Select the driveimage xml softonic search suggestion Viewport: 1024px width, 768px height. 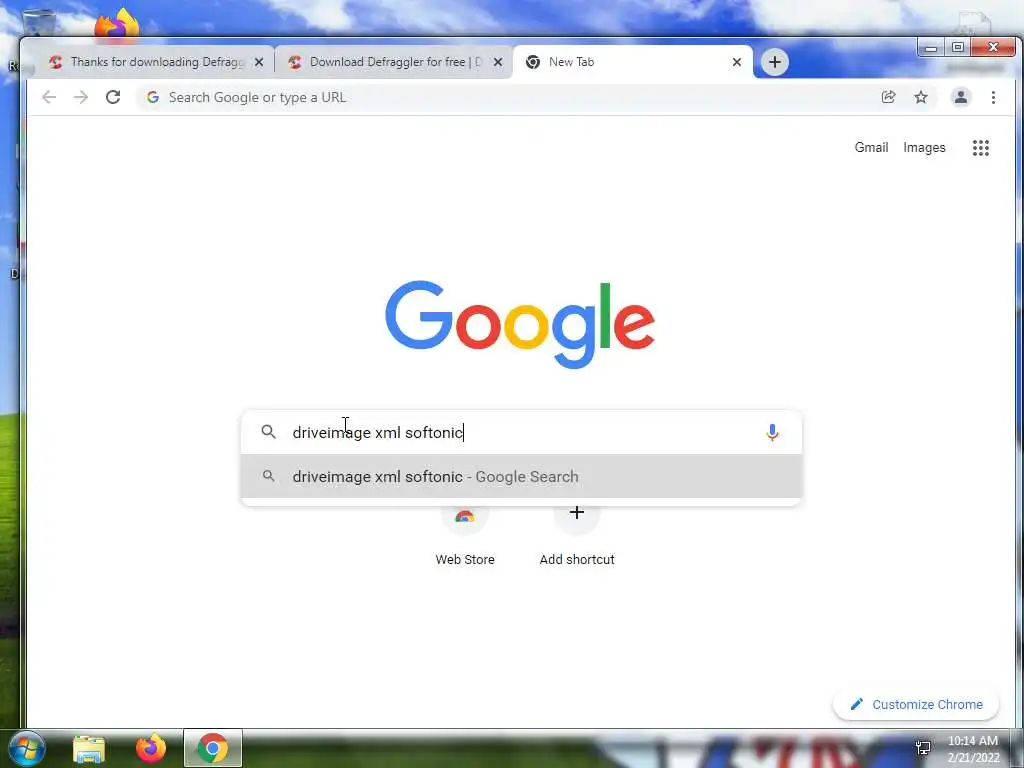(521, 477)
